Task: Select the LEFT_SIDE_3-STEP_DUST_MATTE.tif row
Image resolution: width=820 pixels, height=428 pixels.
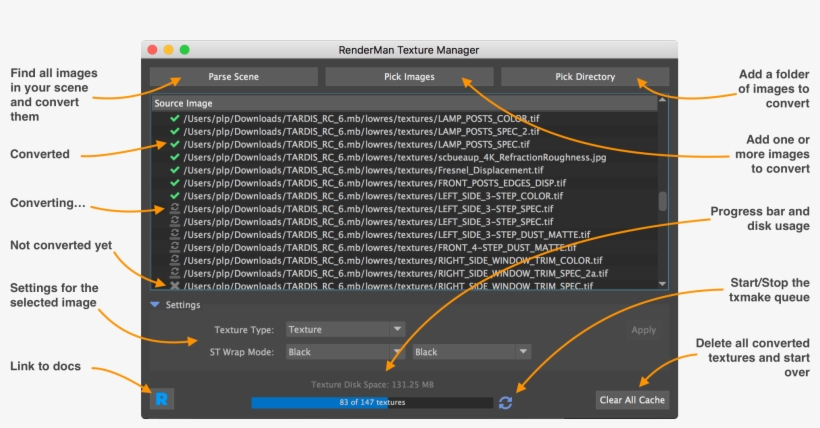Action: point(405,234)
